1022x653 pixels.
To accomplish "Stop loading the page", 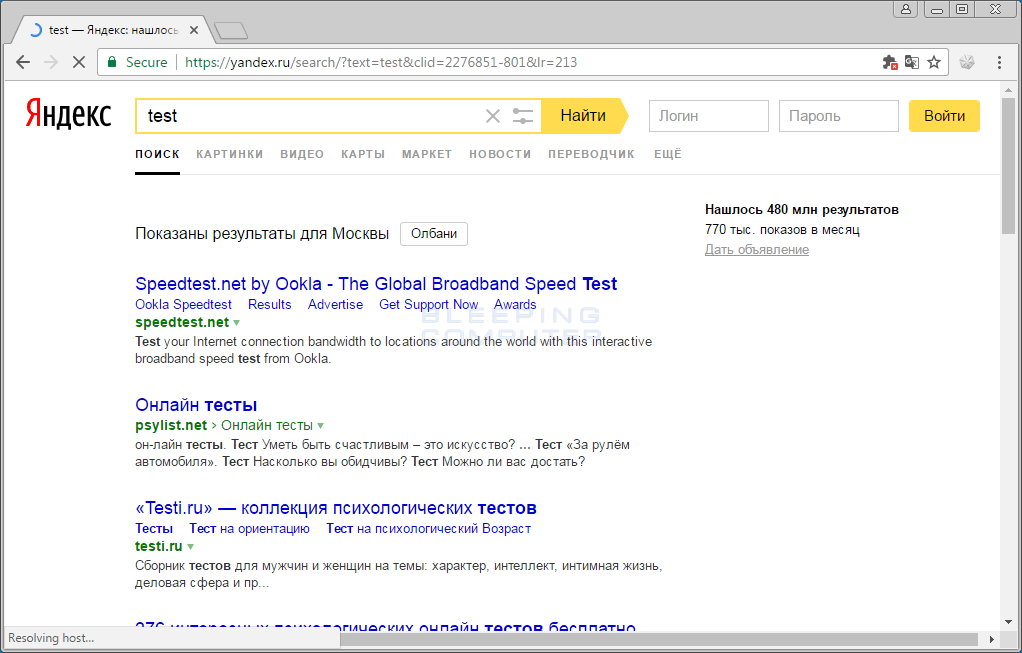I will tap(79, 62).
